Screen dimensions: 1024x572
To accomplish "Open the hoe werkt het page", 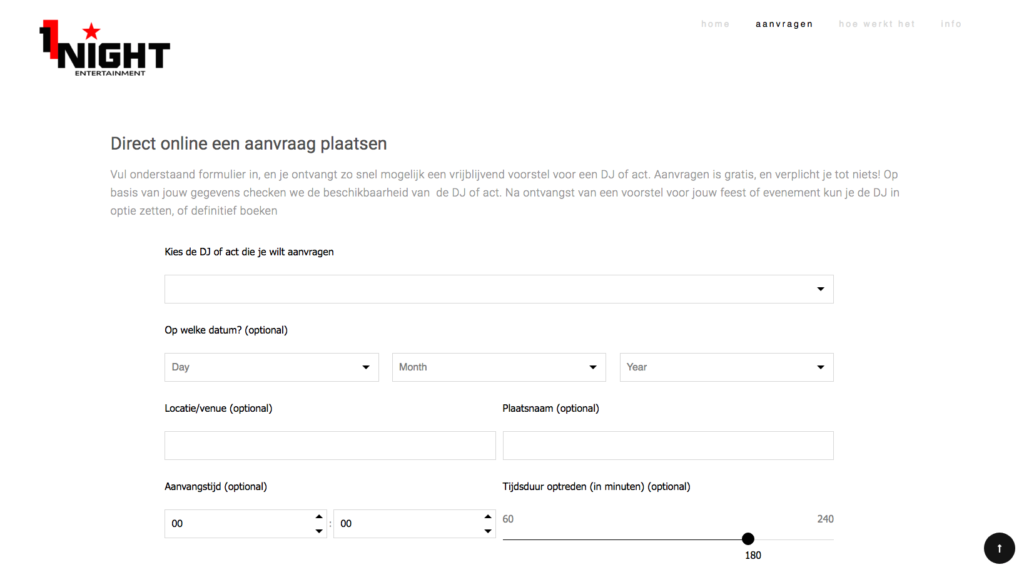I will 876,24.
